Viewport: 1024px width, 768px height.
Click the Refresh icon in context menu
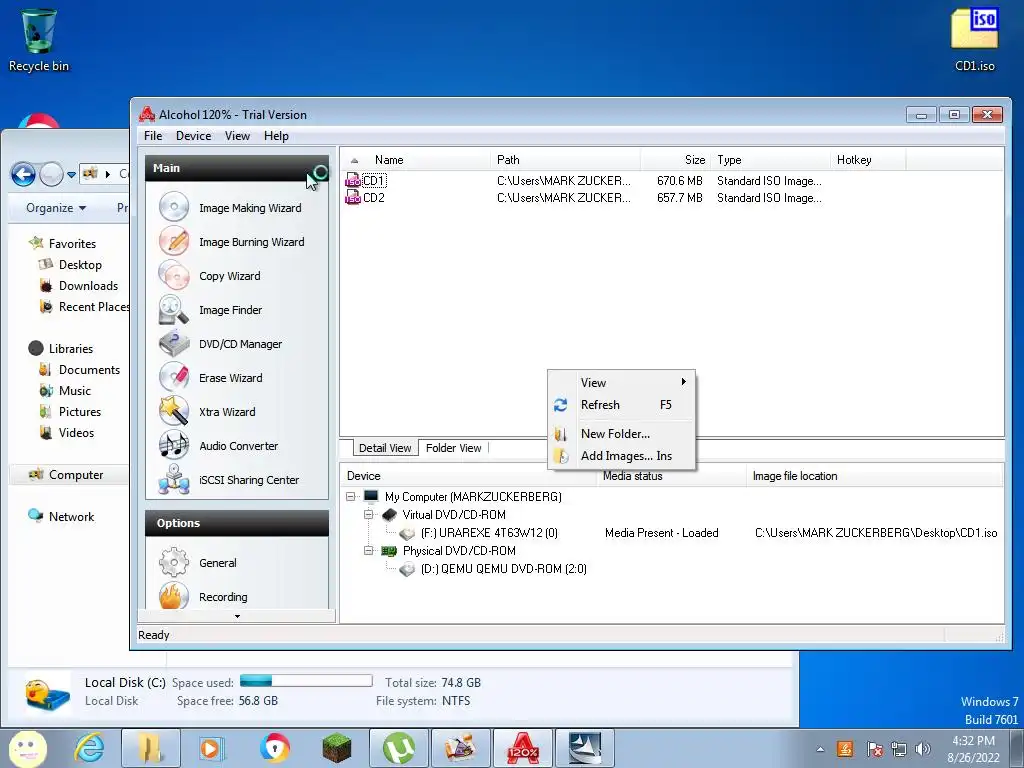pos(560,405)
